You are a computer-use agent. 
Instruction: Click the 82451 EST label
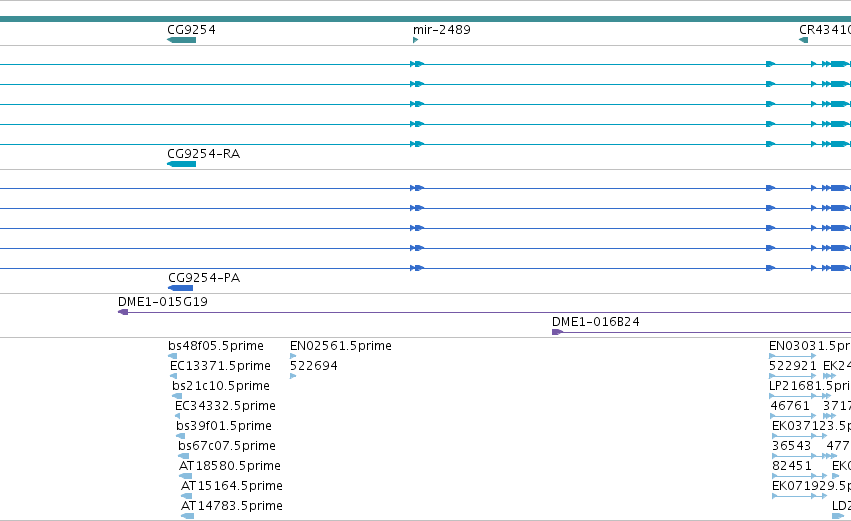click(x=792, y=466)
